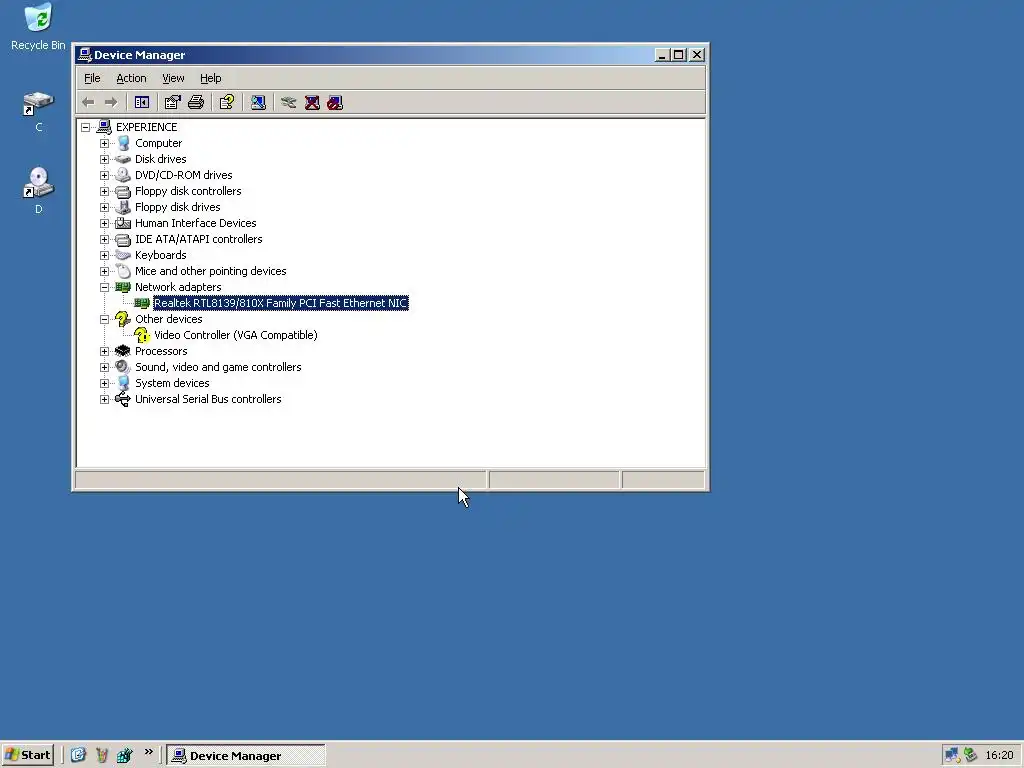Open Properties via the toolbar icon
Screen dimensions: 1024x768
[x=172, y=103]
